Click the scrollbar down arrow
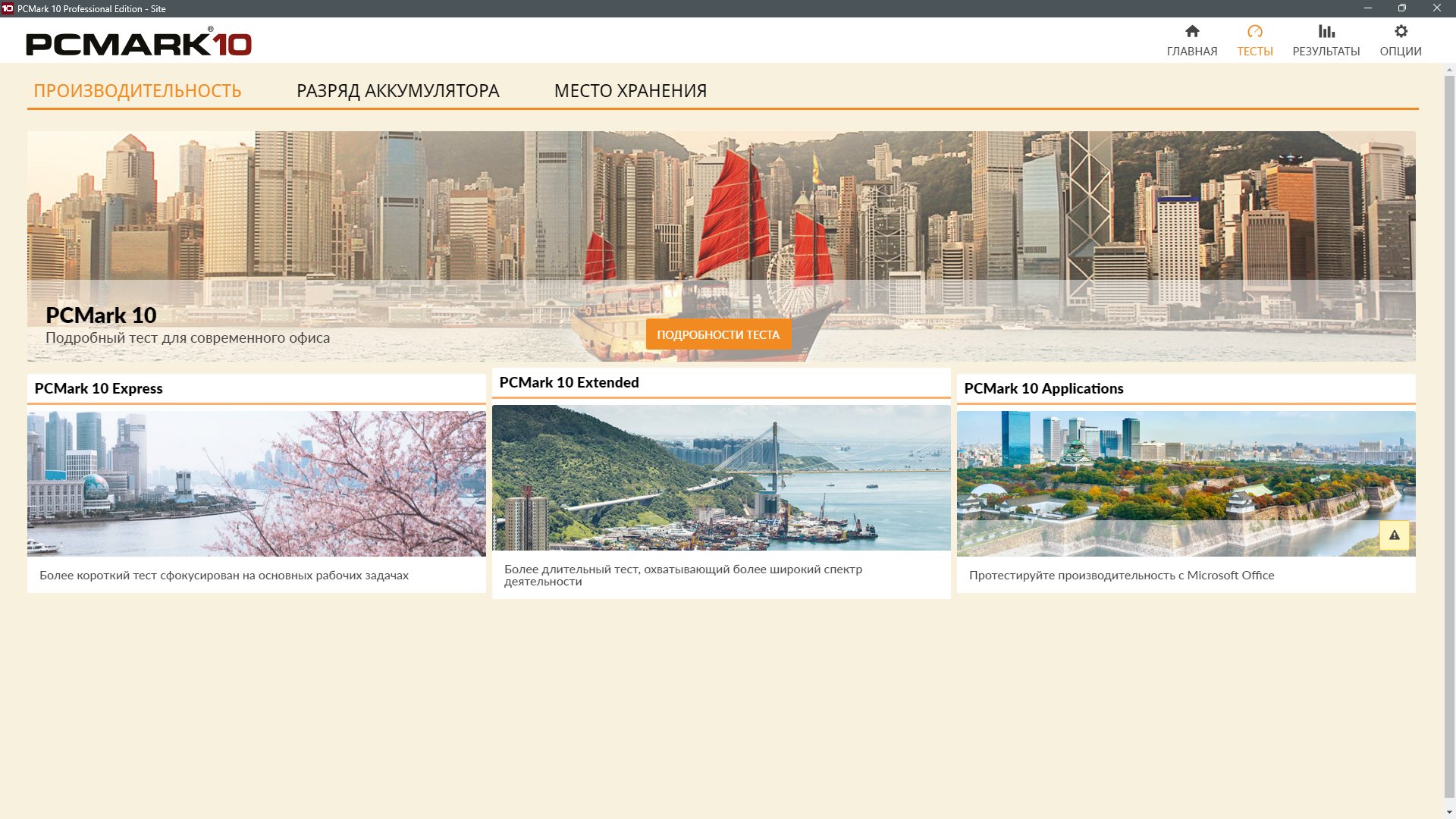 point(1449,813)
